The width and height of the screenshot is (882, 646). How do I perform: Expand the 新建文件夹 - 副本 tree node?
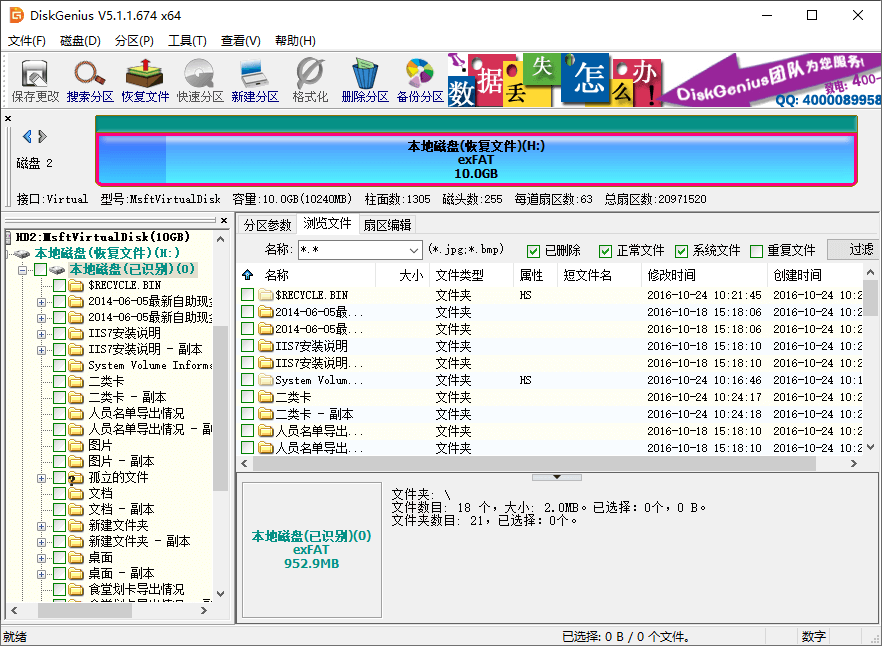pyautogui.click(x=41, y=542)
